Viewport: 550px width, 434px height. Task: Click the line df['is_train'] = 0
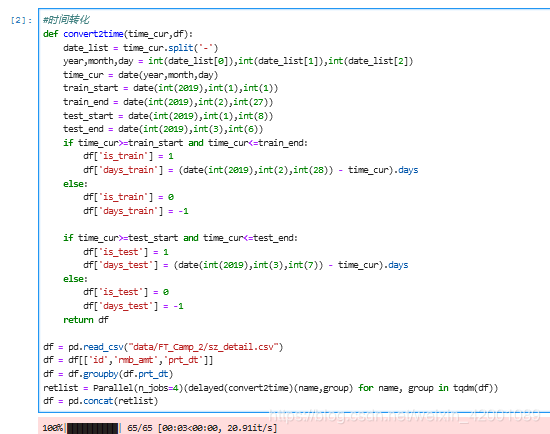[x=128, y=197]
